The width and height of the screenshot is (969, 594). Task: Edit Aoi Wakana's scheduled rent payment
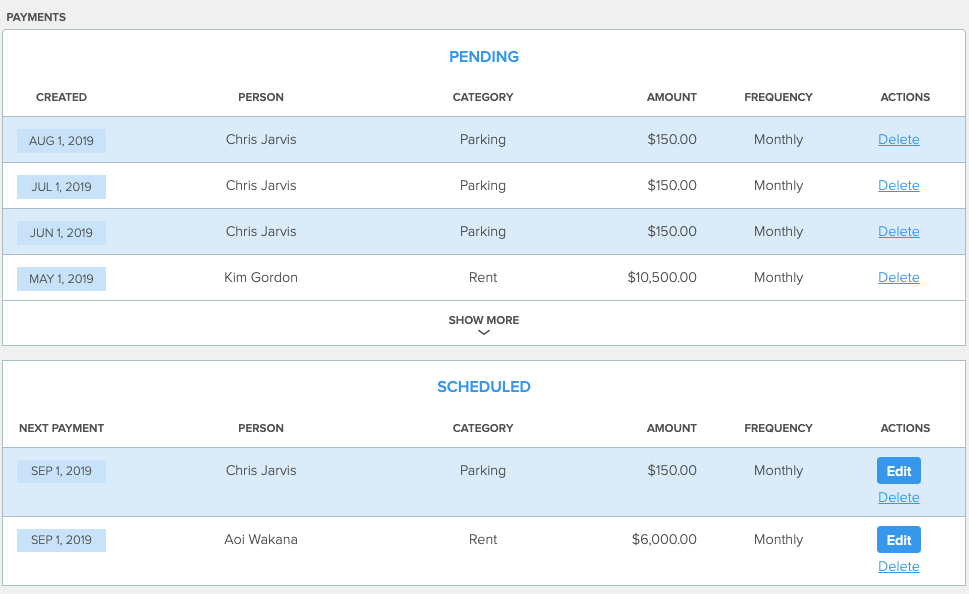tap(899, 540)
